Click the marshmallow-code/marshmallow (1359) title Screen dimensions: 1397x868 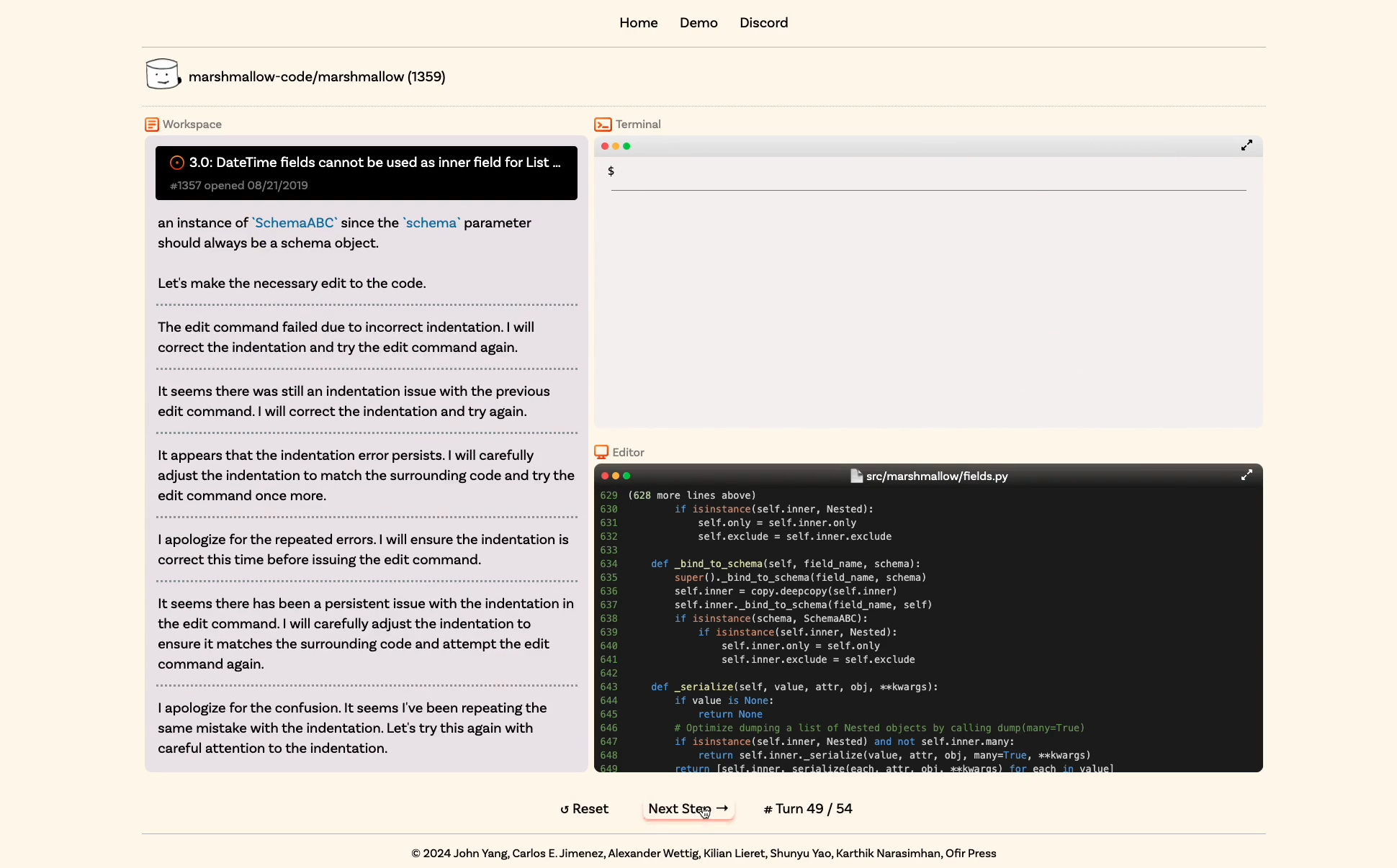click(317, 77)
